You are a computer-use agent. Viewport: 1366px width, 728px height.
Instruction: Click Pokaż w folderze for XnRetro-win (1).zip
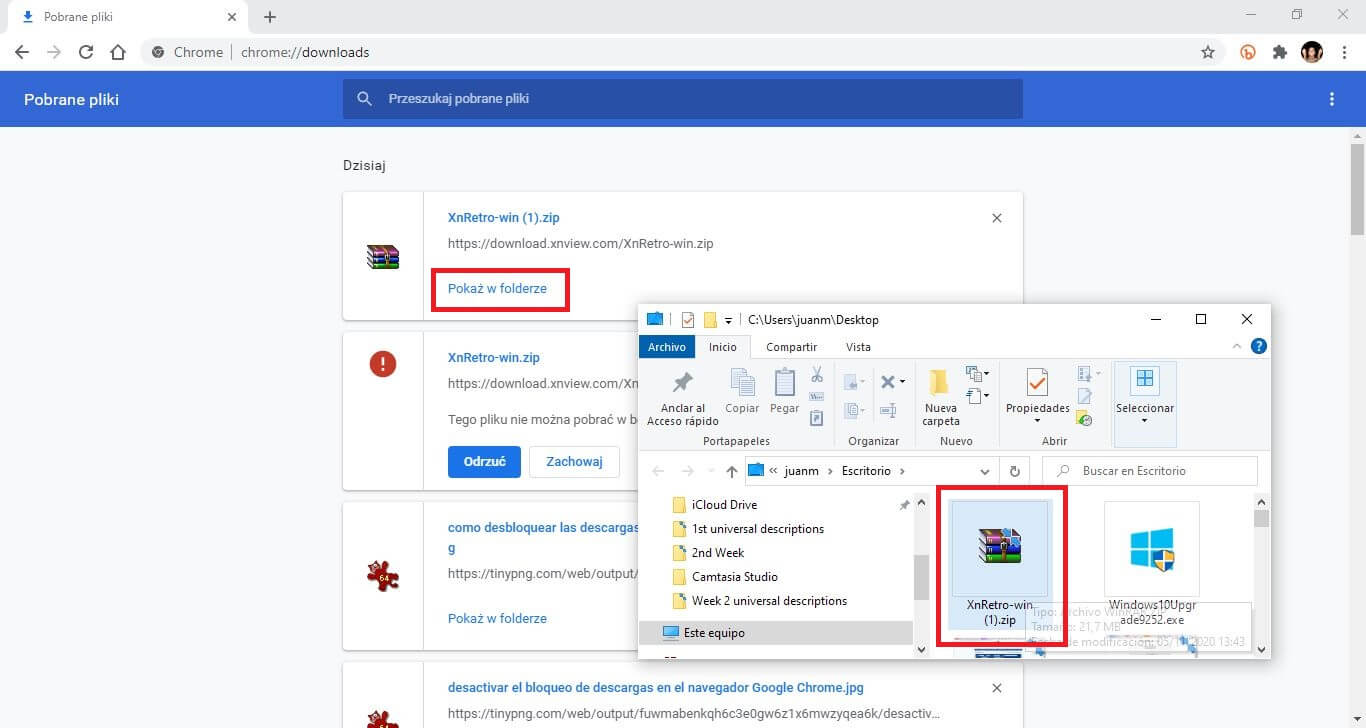(497, 289)
